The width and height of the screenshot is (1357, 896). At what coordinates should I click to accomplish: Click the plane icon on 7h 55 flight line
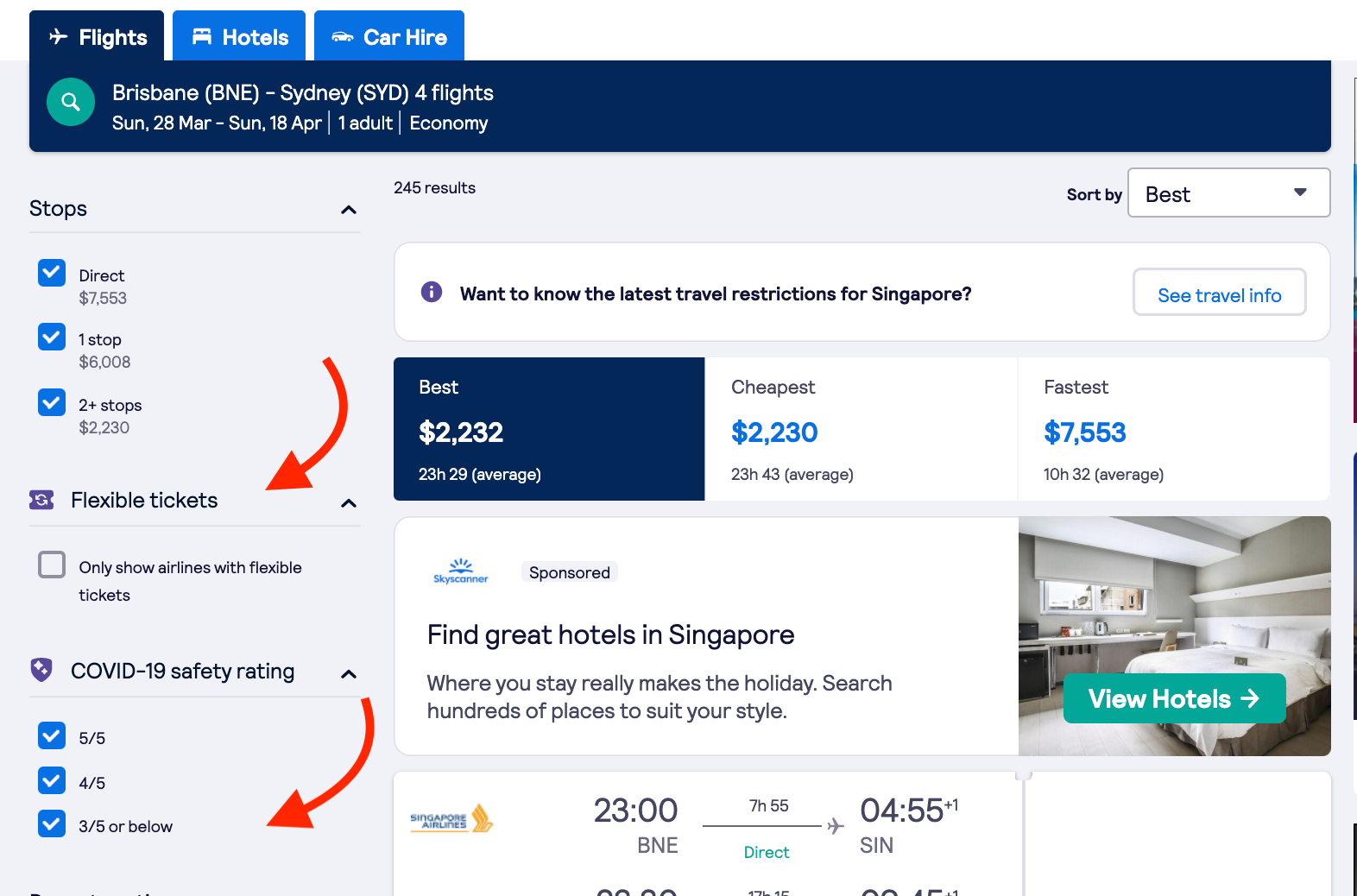coord(836,826)
